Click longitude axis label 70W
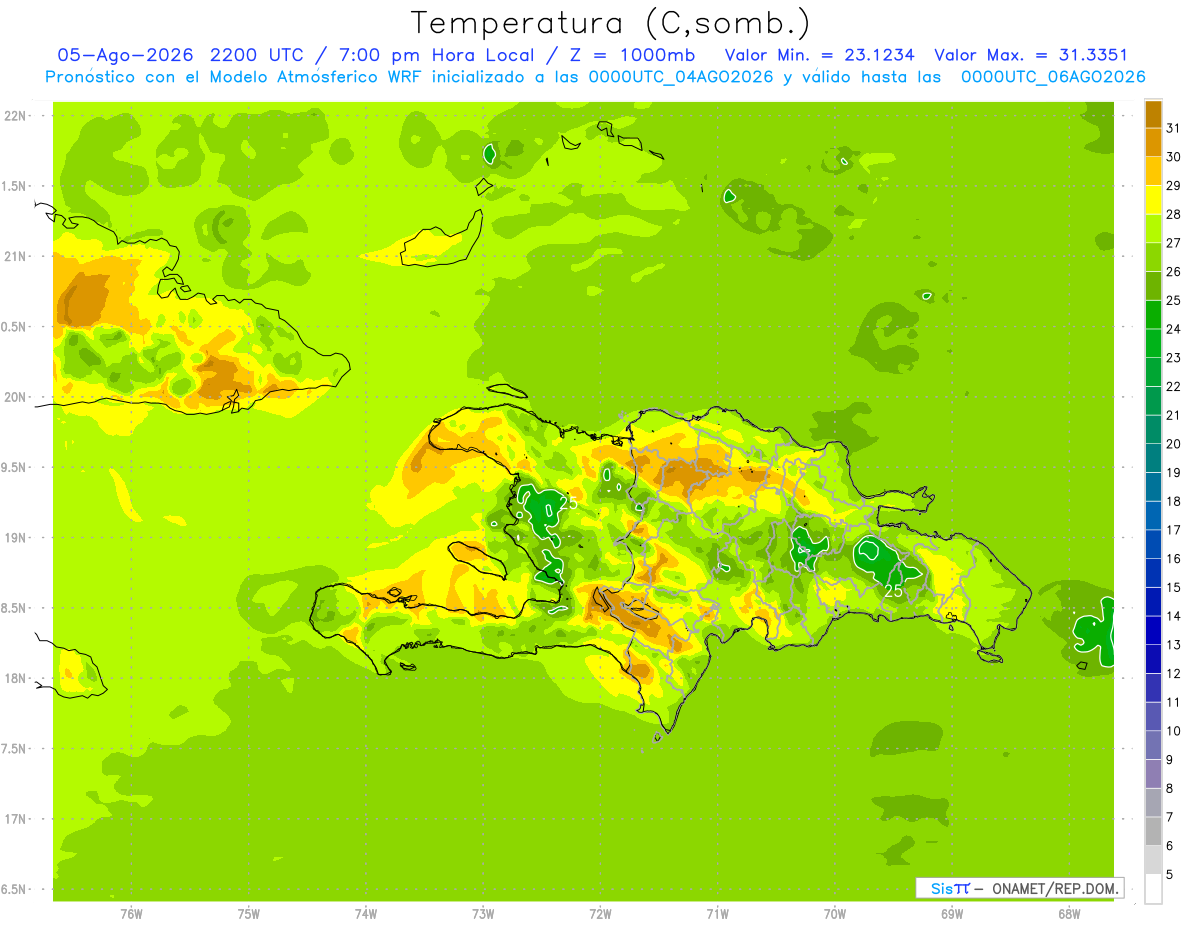The height and width of the screenshot is (927, 1200). [x=835, y=914]
